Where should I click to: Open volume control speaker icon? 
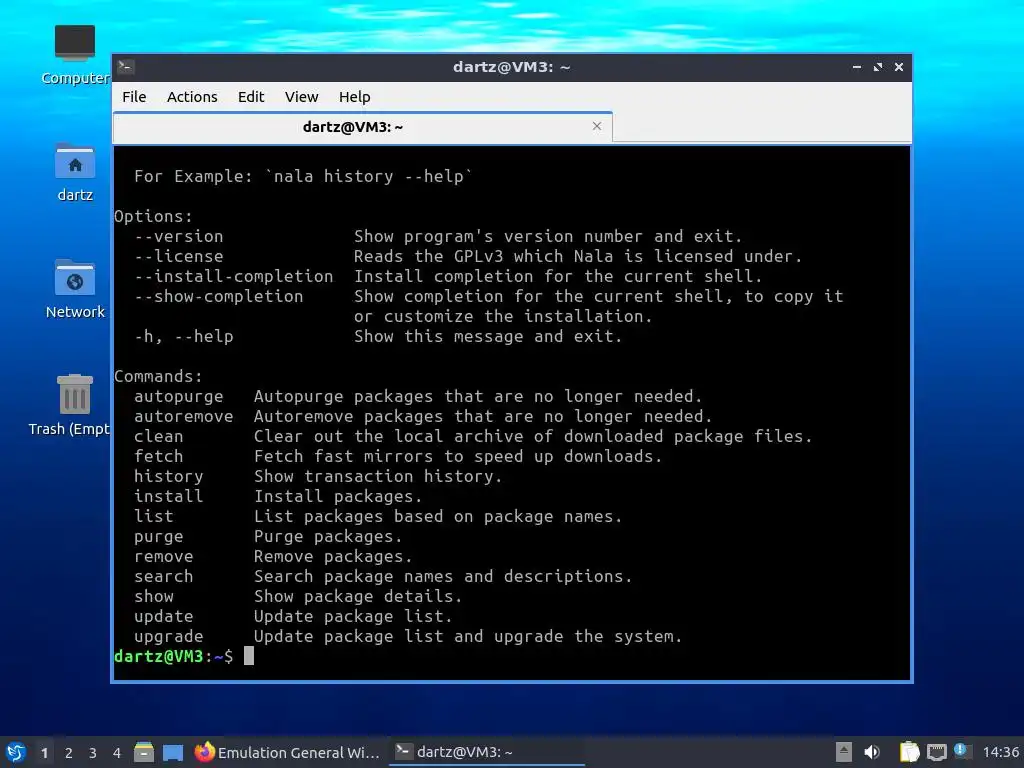(872, 752)
